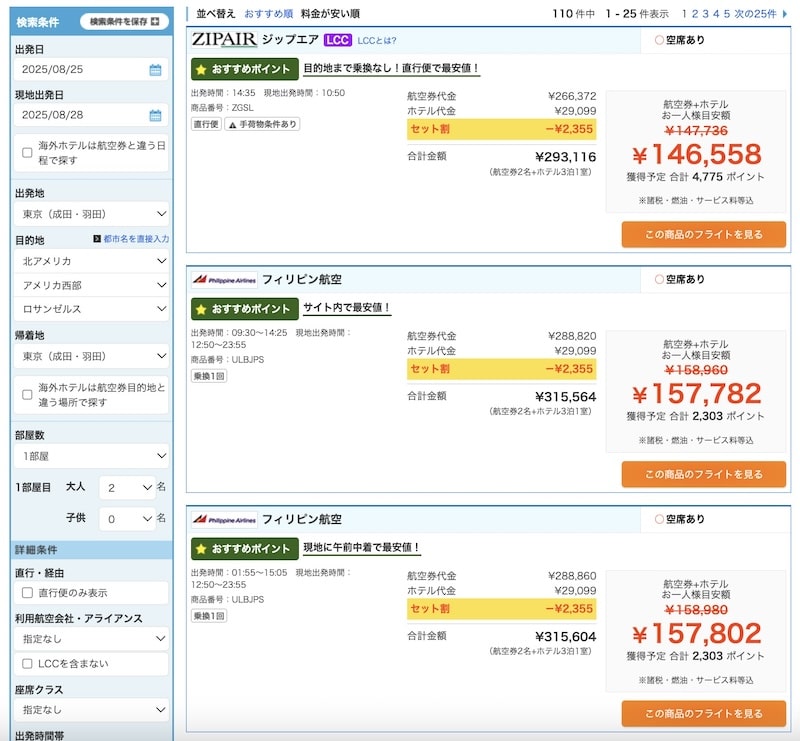Click 合計金額 ¥315,564 value

click(565, 397)
